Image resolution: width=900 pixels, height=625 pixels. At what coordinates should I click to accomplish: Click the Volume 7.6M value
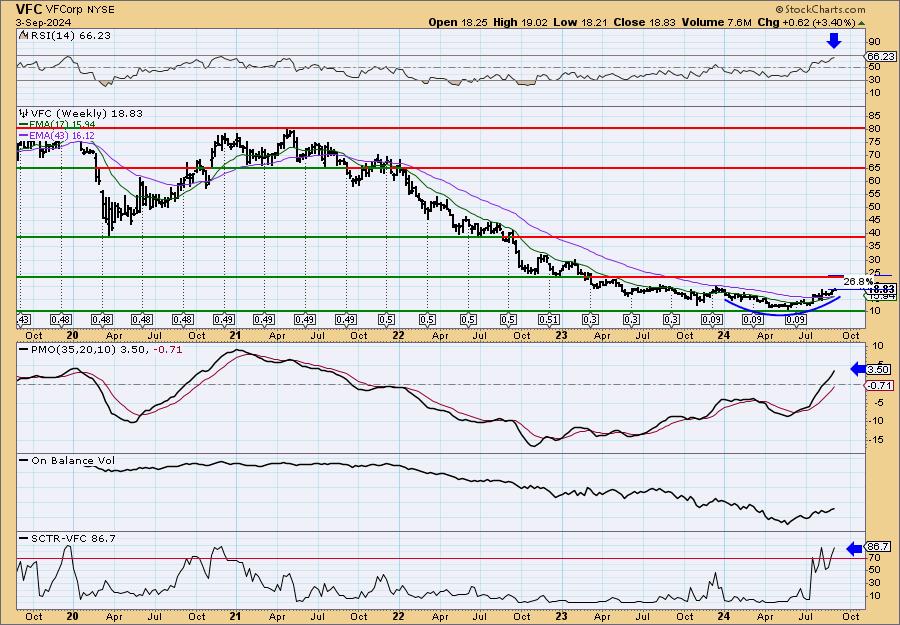pos(716,22)
